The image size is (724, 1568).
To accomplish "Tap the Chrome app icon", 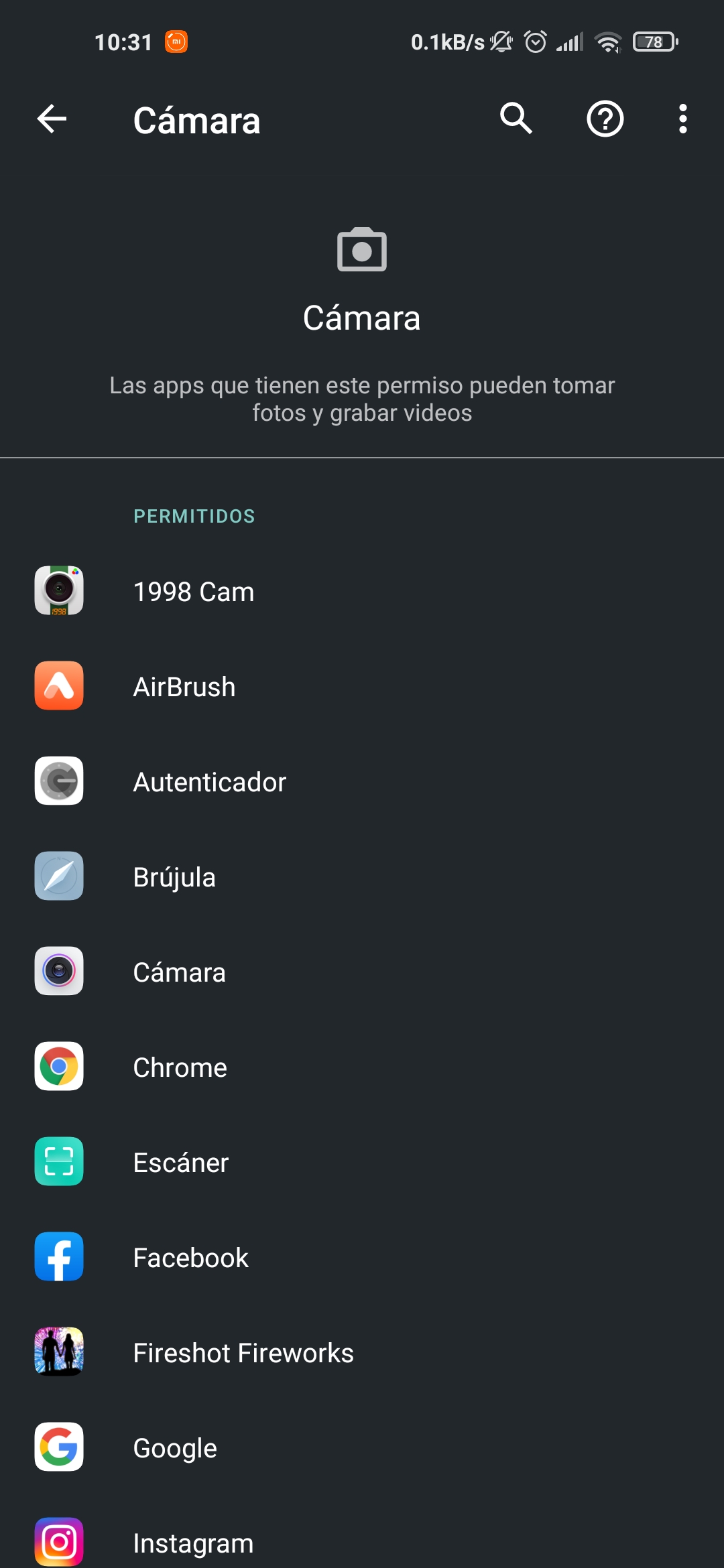I will (x=59, y=1066).
